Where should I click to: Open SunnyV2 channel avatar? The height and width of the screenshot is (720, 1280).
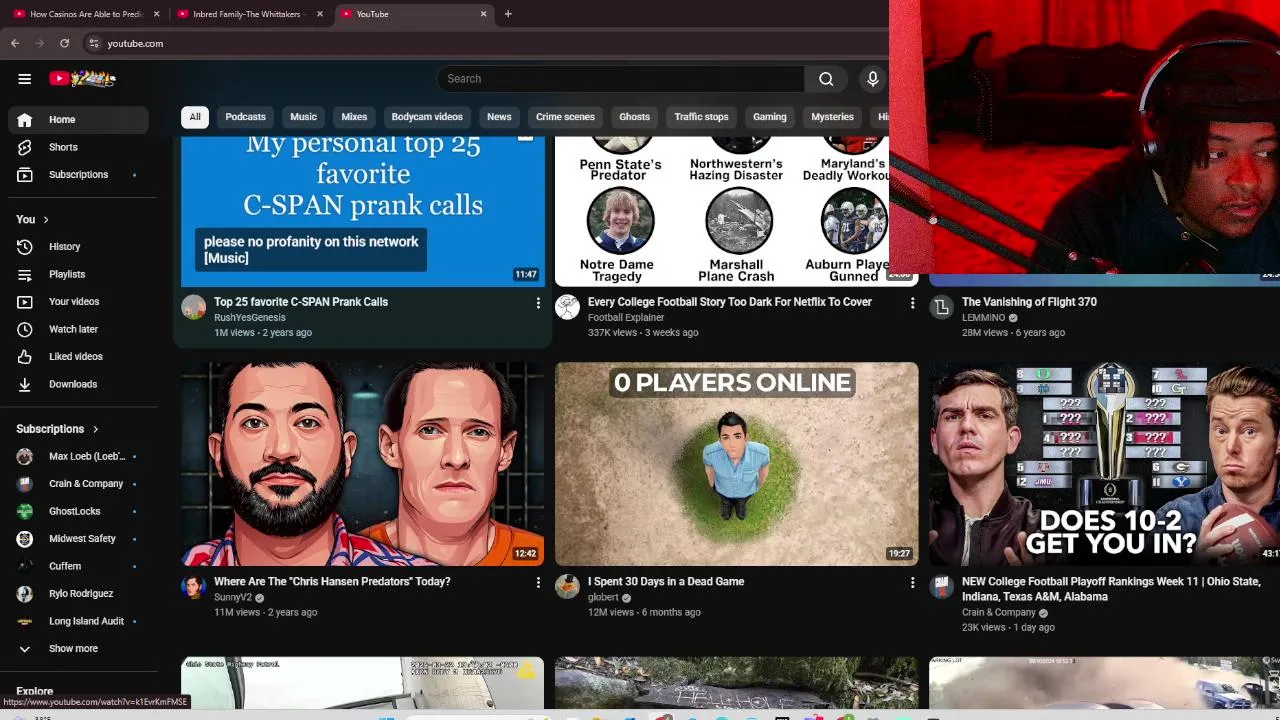(x=194, y=587)
